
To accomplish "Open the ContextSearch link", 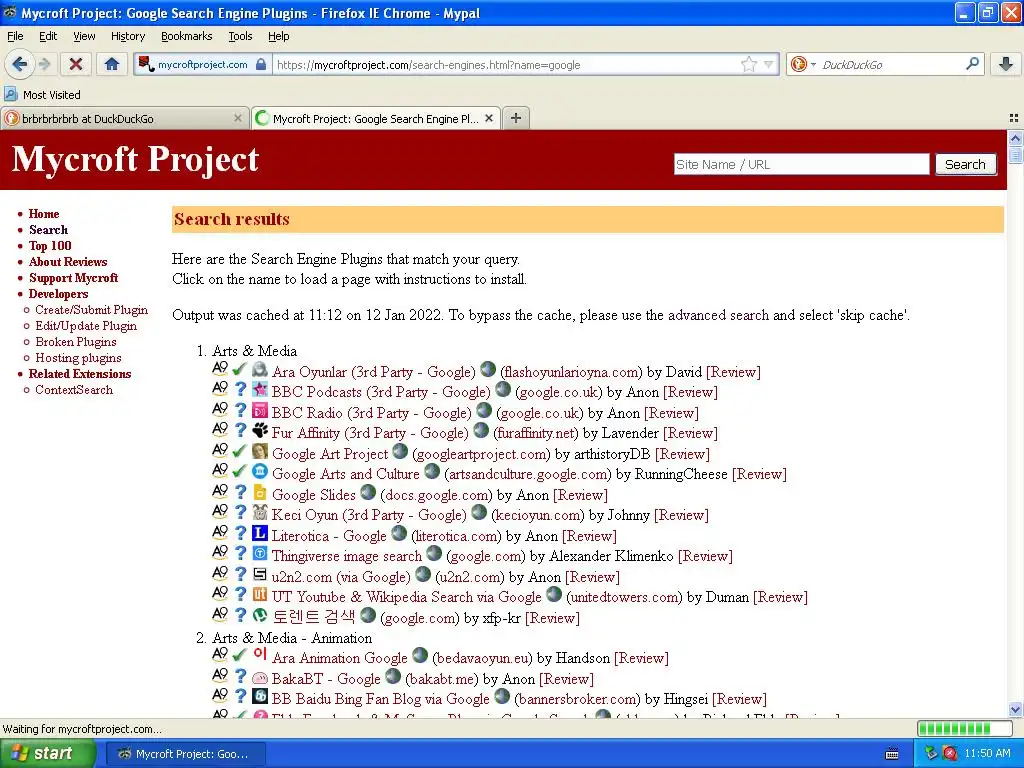I will 74,390.
